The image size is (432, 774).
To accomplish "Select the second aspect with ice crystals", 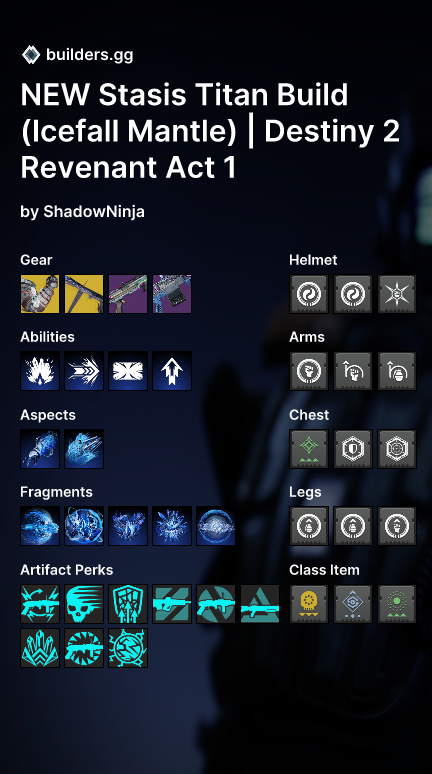I will pos(84,449).
